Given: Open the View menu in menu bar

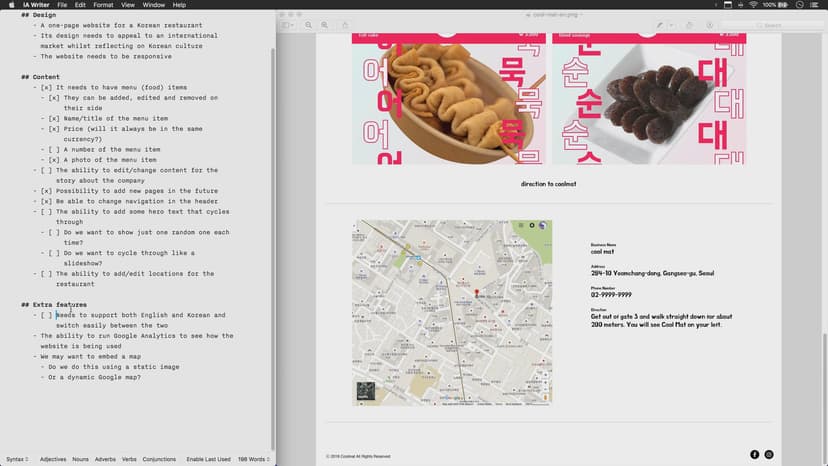Looking at the screenshot, I should (128, 5).
